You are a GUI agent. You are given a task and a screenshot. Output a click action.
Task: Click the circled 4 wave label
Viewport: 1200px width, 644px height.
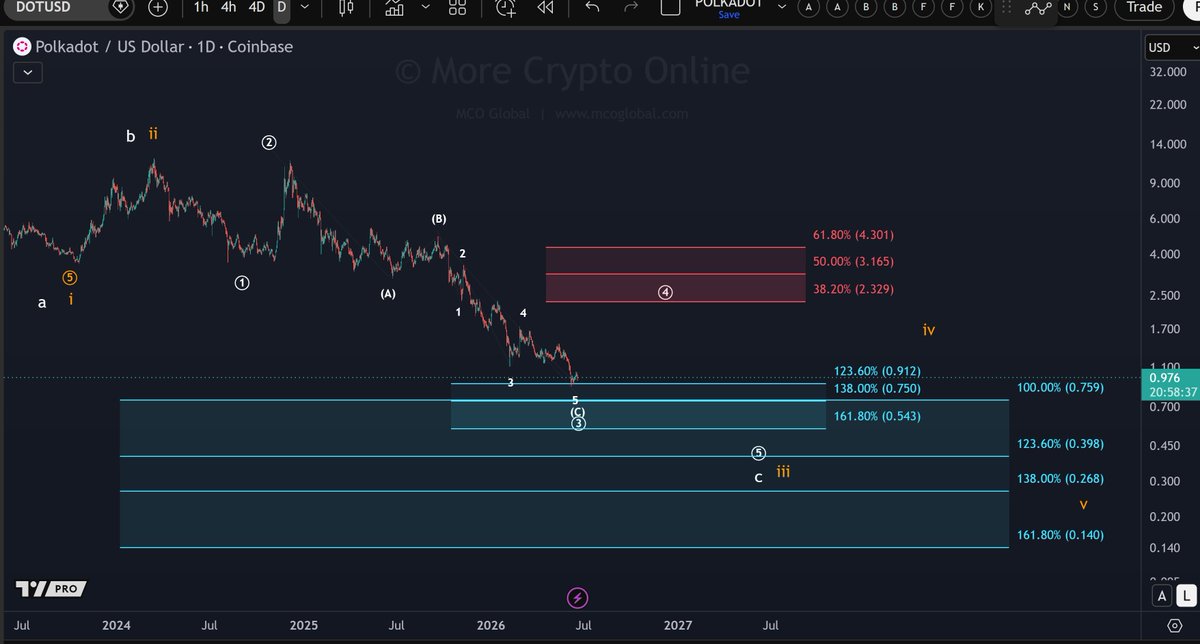coord(666,293)
